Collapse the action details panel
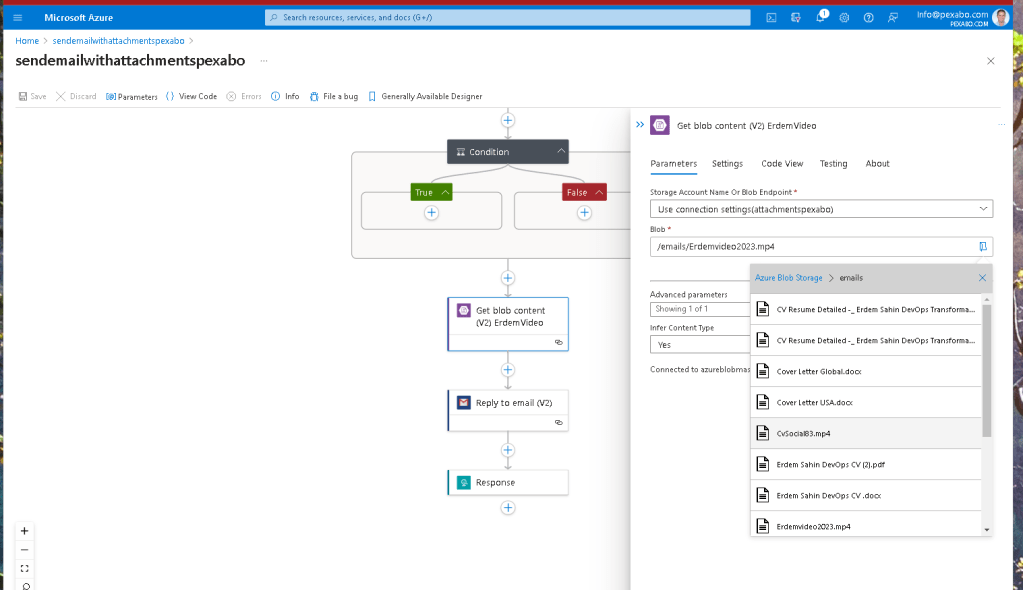Viewport: 1023px width, 590px height. click(640, 125)
